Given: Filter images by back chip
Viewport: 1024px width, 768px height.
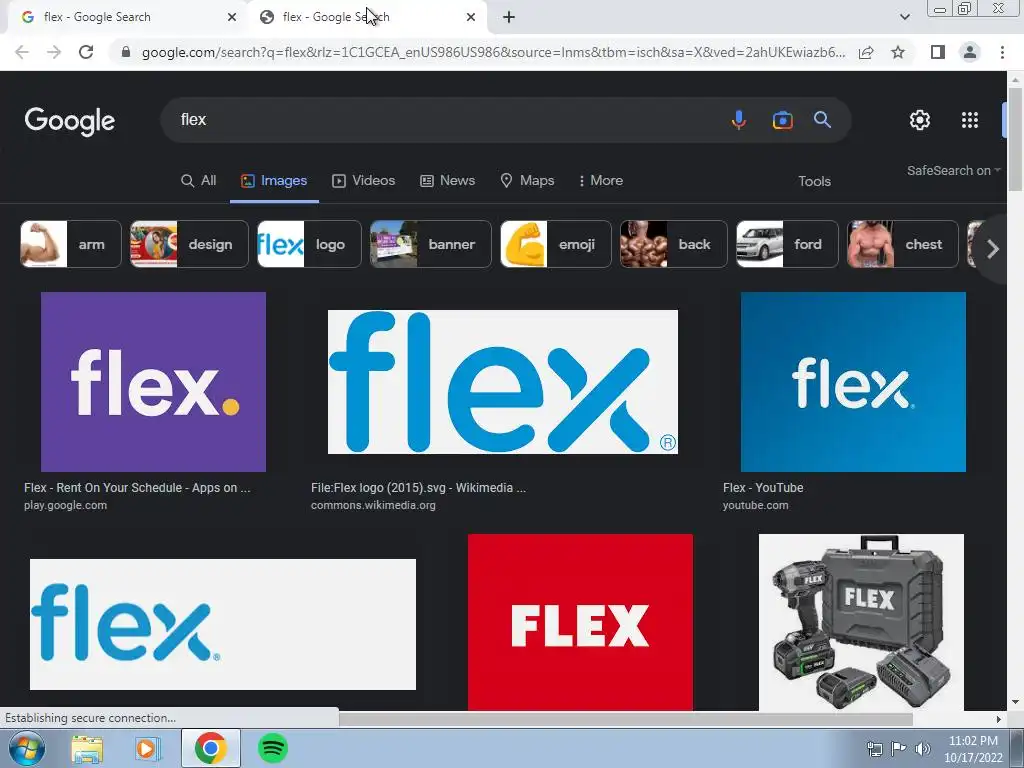Looking at the screenshot, I should click(673, 244).
